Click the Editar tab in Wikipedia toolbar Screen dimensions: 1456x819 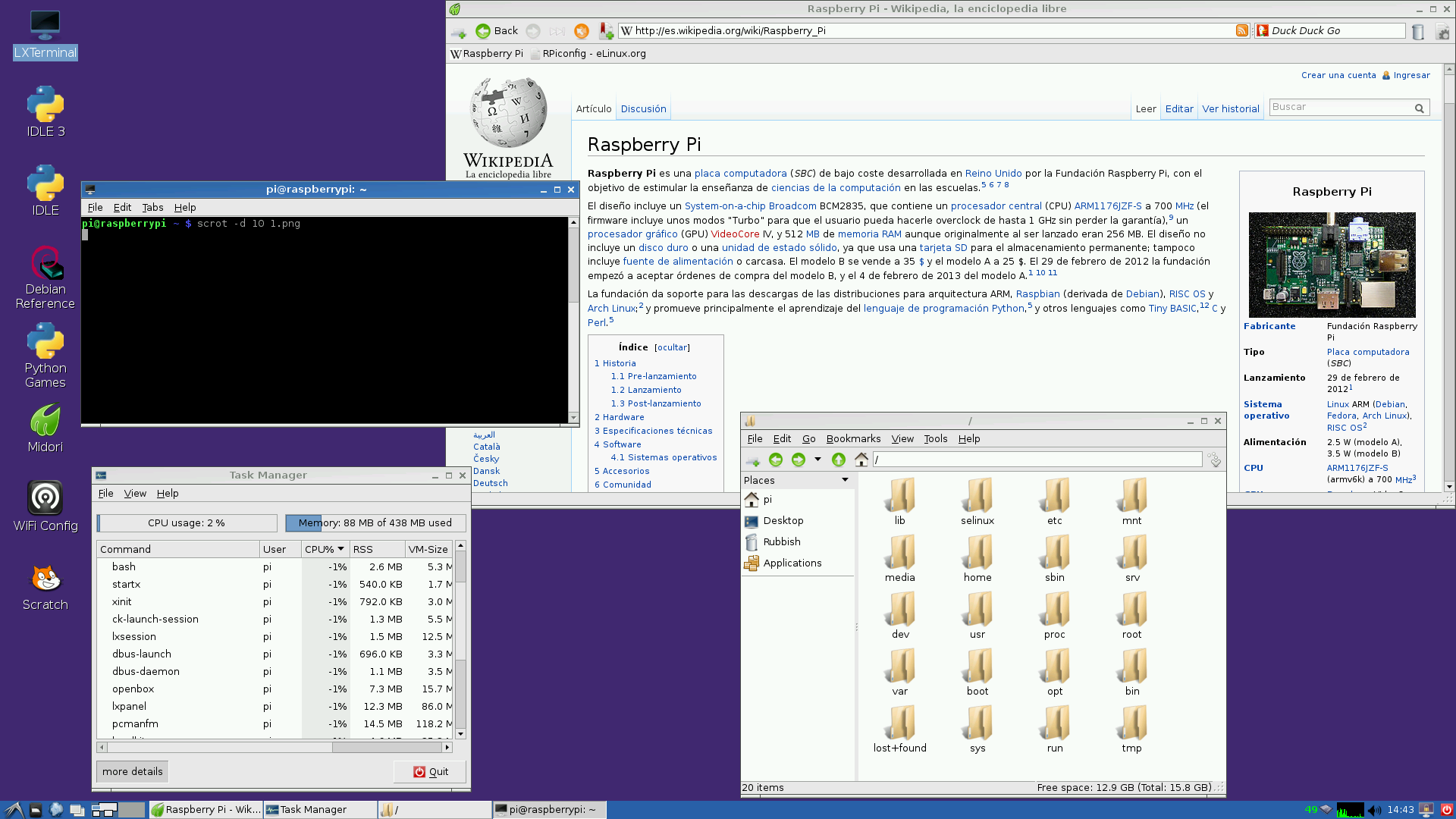(x=1179, y=108)
